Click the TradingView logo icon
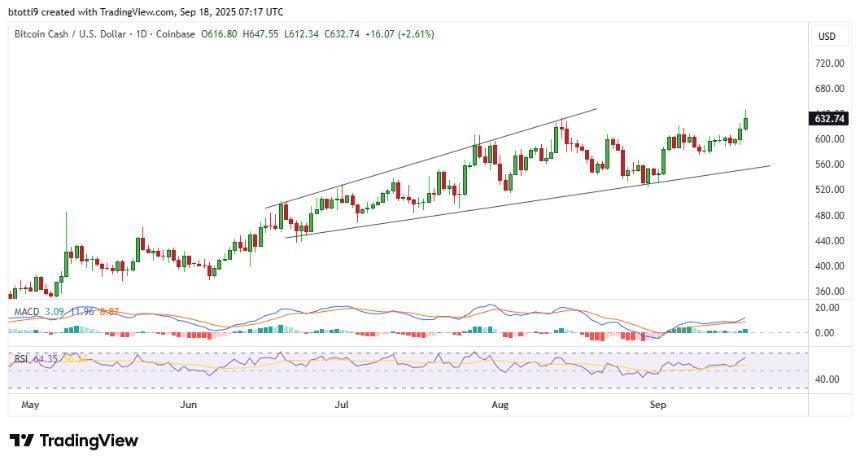 [x=21, y=441]
